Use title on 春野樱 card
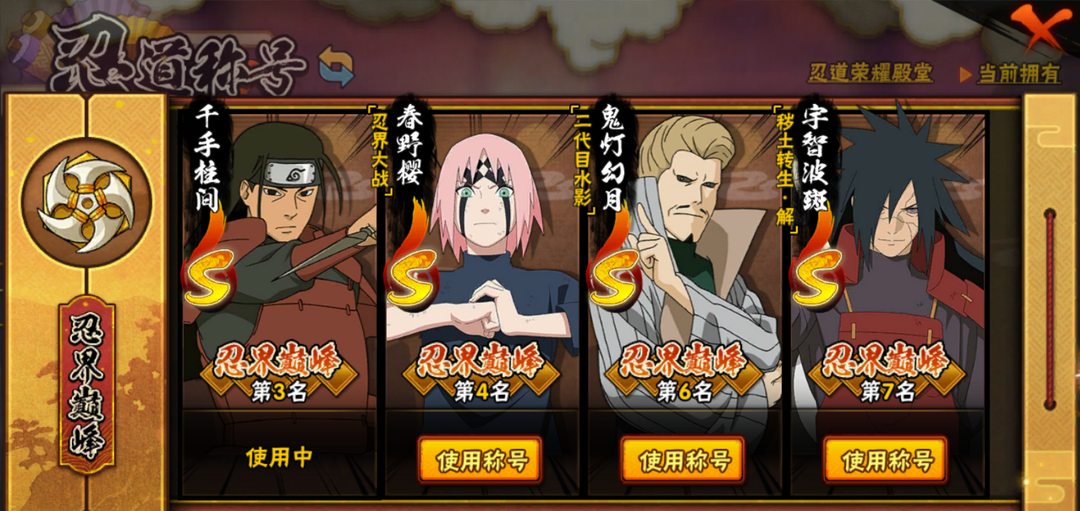The width and height of the screenshot is (1080, 511). point(479,461)
